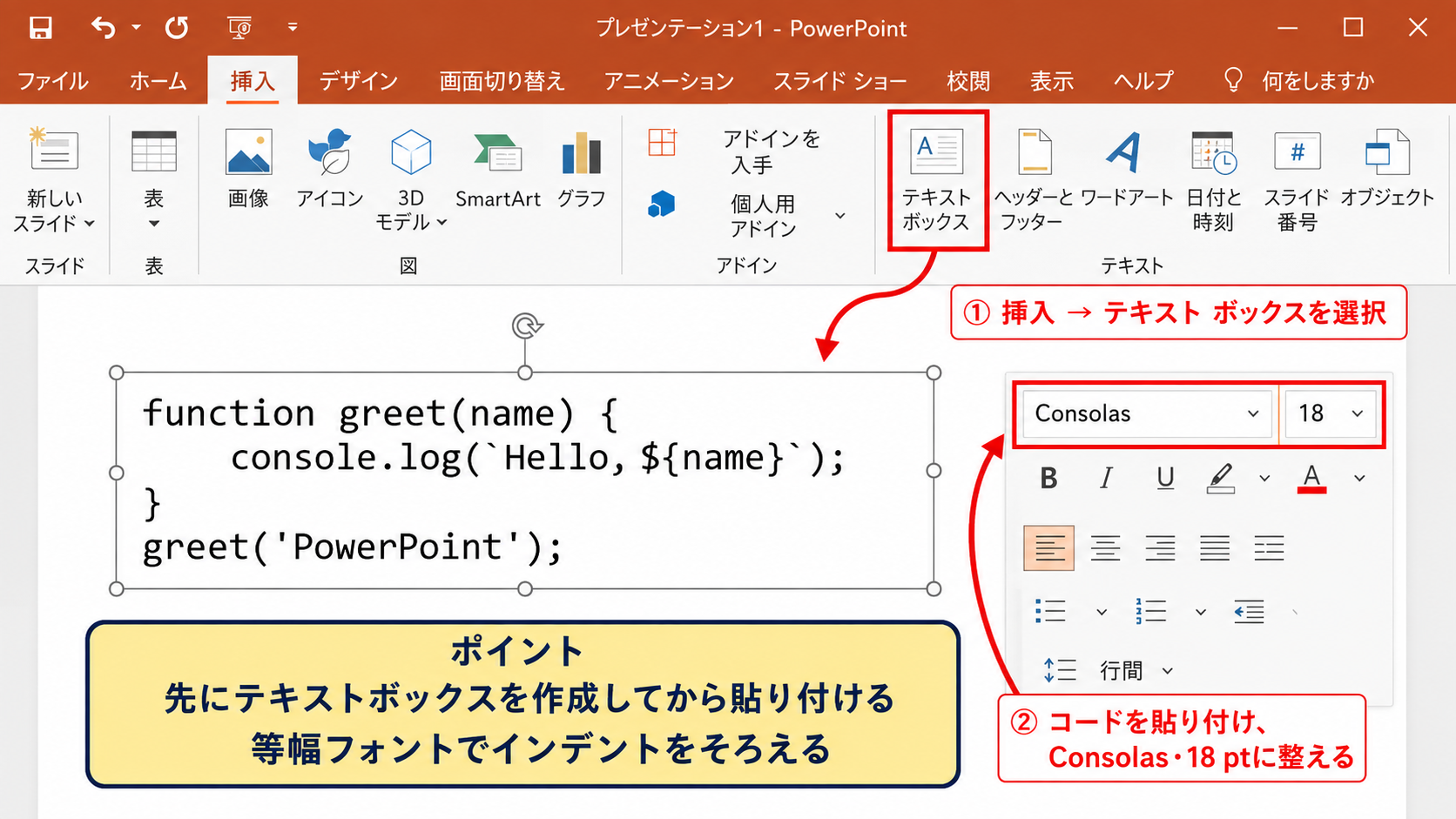Switch to the スライド ショー tab

coord(840,81)
